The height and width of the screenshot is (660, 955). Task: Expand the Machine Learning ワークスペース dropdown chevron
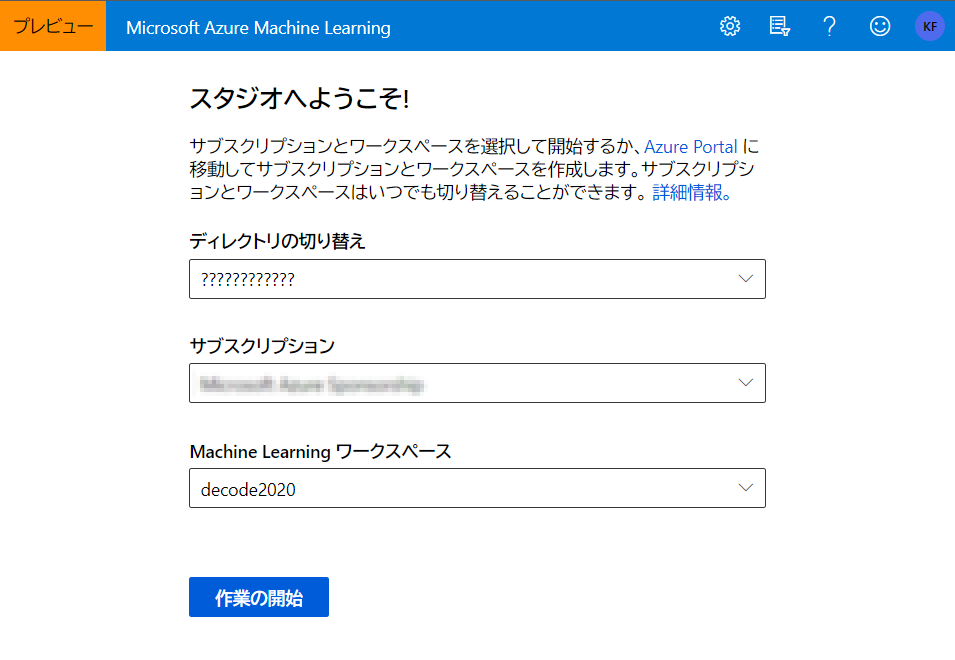point(745,488)
